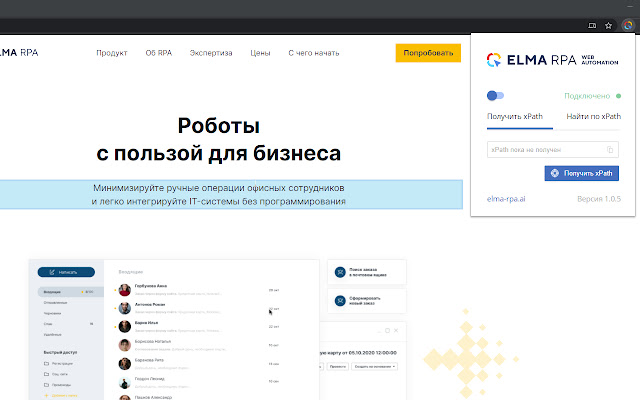The width and height of the screenshot is (640, 400).
Task: Select the Удалённые folder in mail sidebar
Action: pyautogui.click(x=52, y=335)
